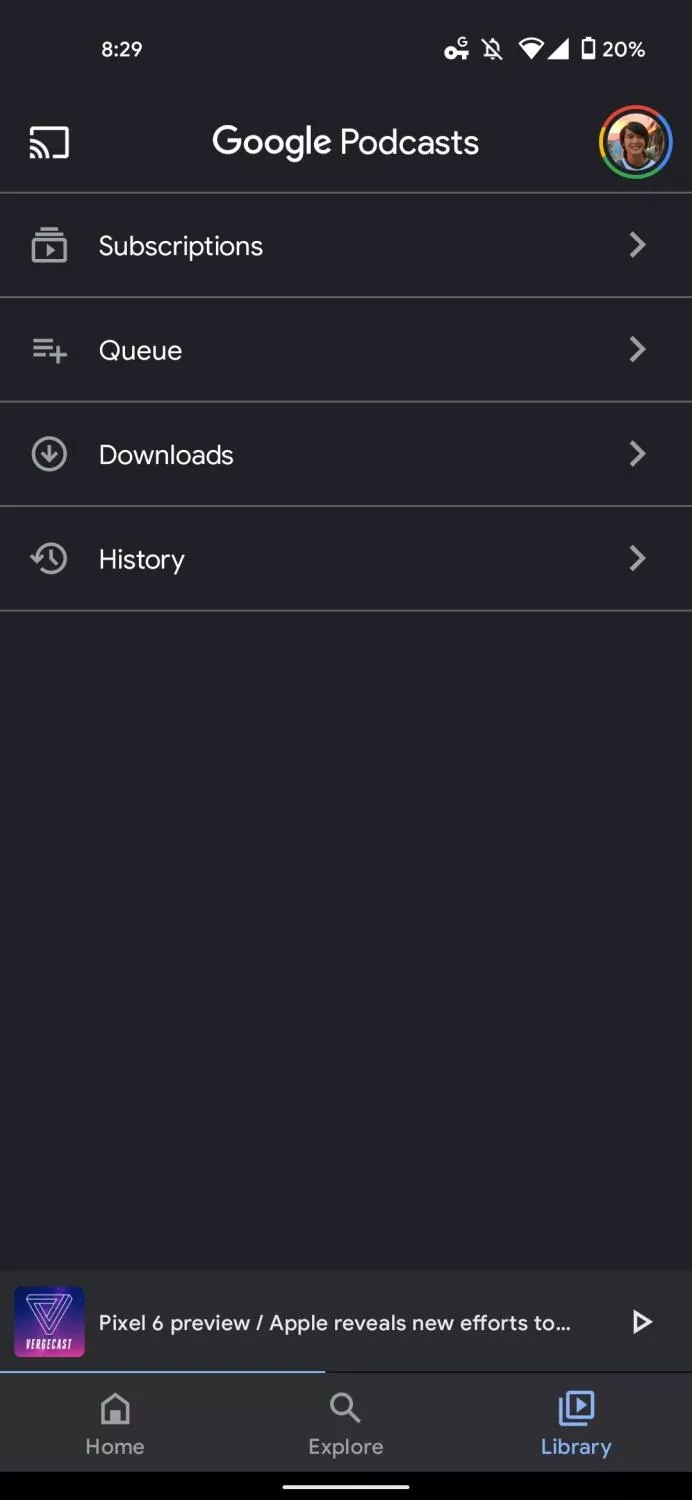This screenshot has height=1500, width=692.
Task: Tap the muted notifications bell icon
Action: tap(492, 48)
